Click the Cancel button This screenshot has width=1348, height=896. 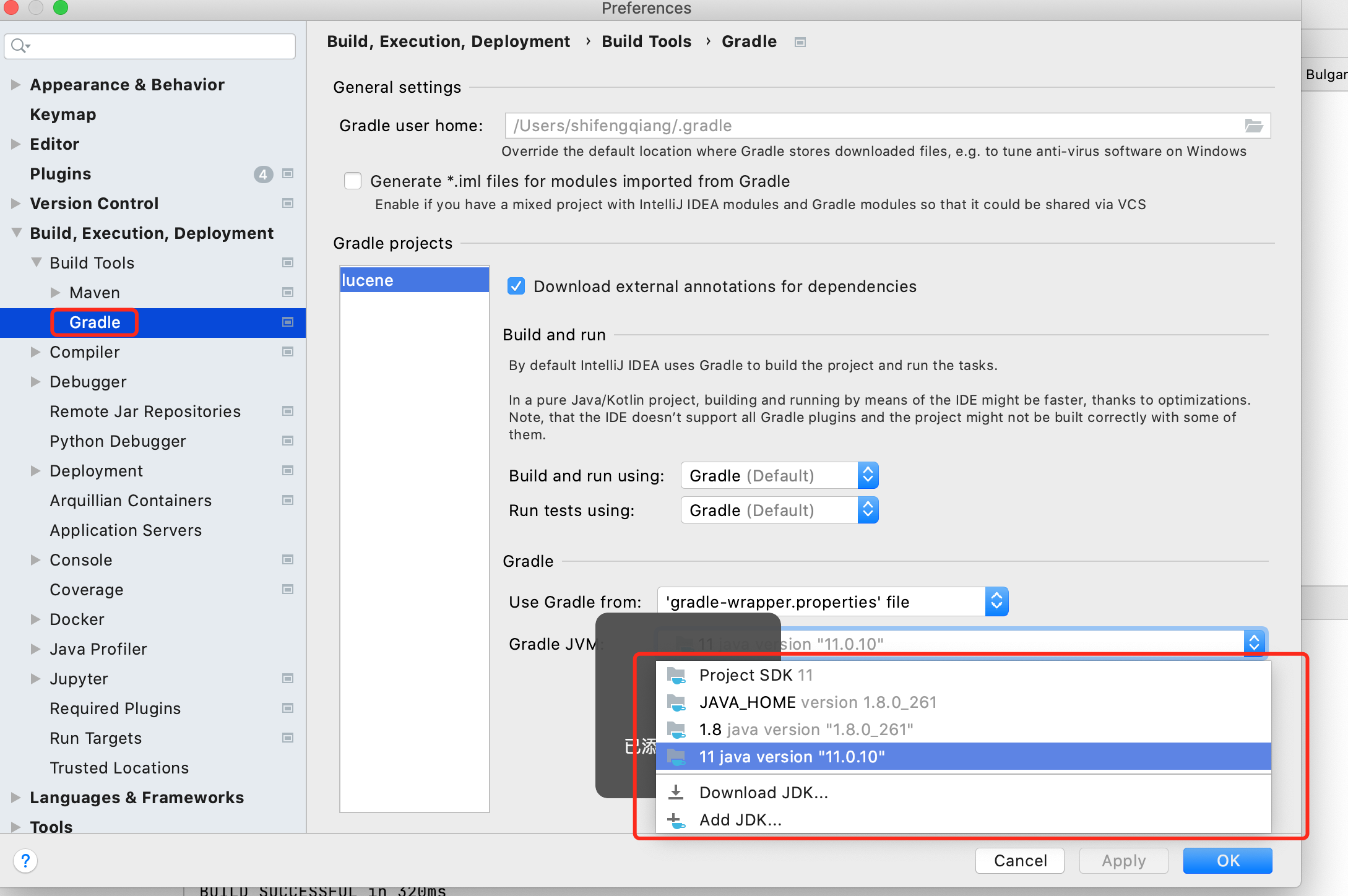(1019, 861)
